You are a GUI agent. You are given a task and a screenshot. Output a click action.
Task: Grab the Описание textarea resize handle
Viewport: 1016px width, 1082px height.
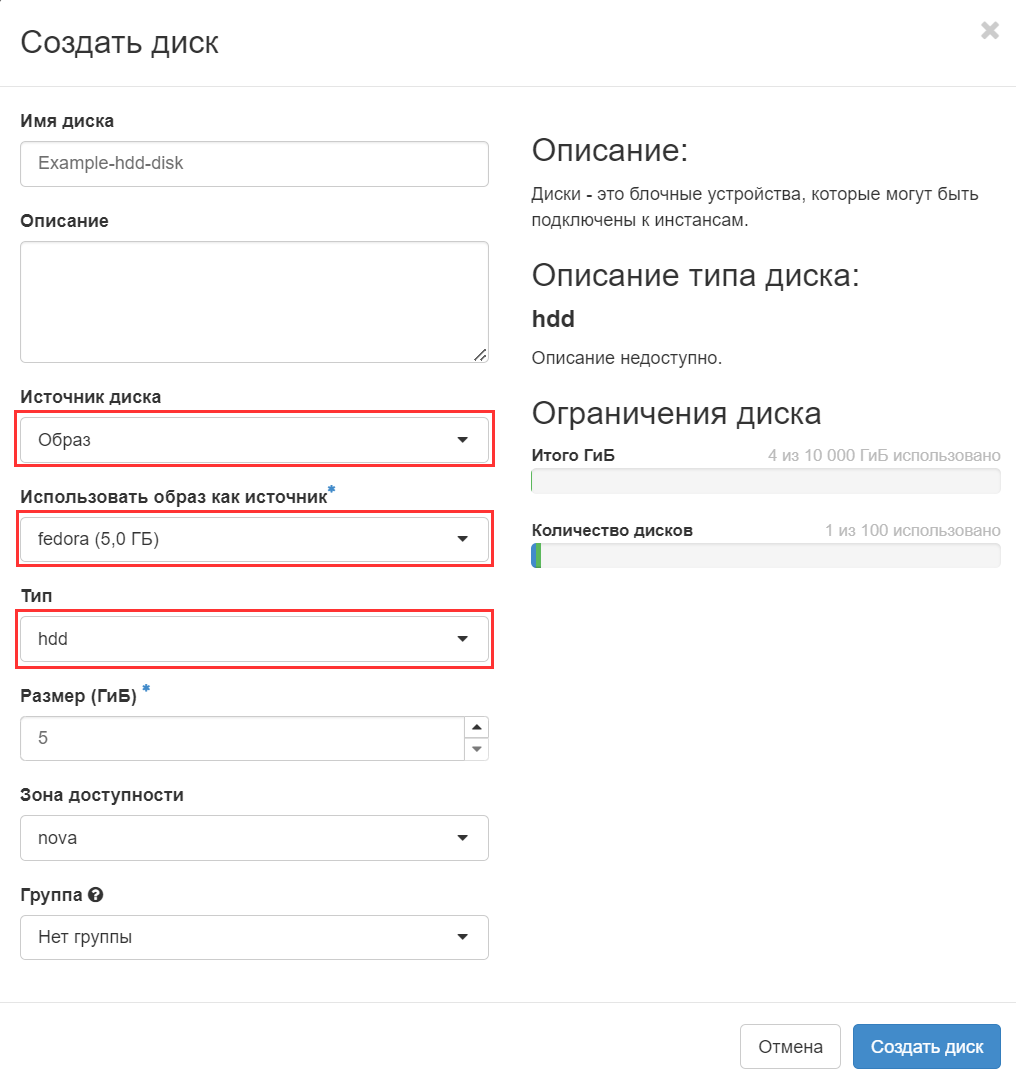(480, 354)
